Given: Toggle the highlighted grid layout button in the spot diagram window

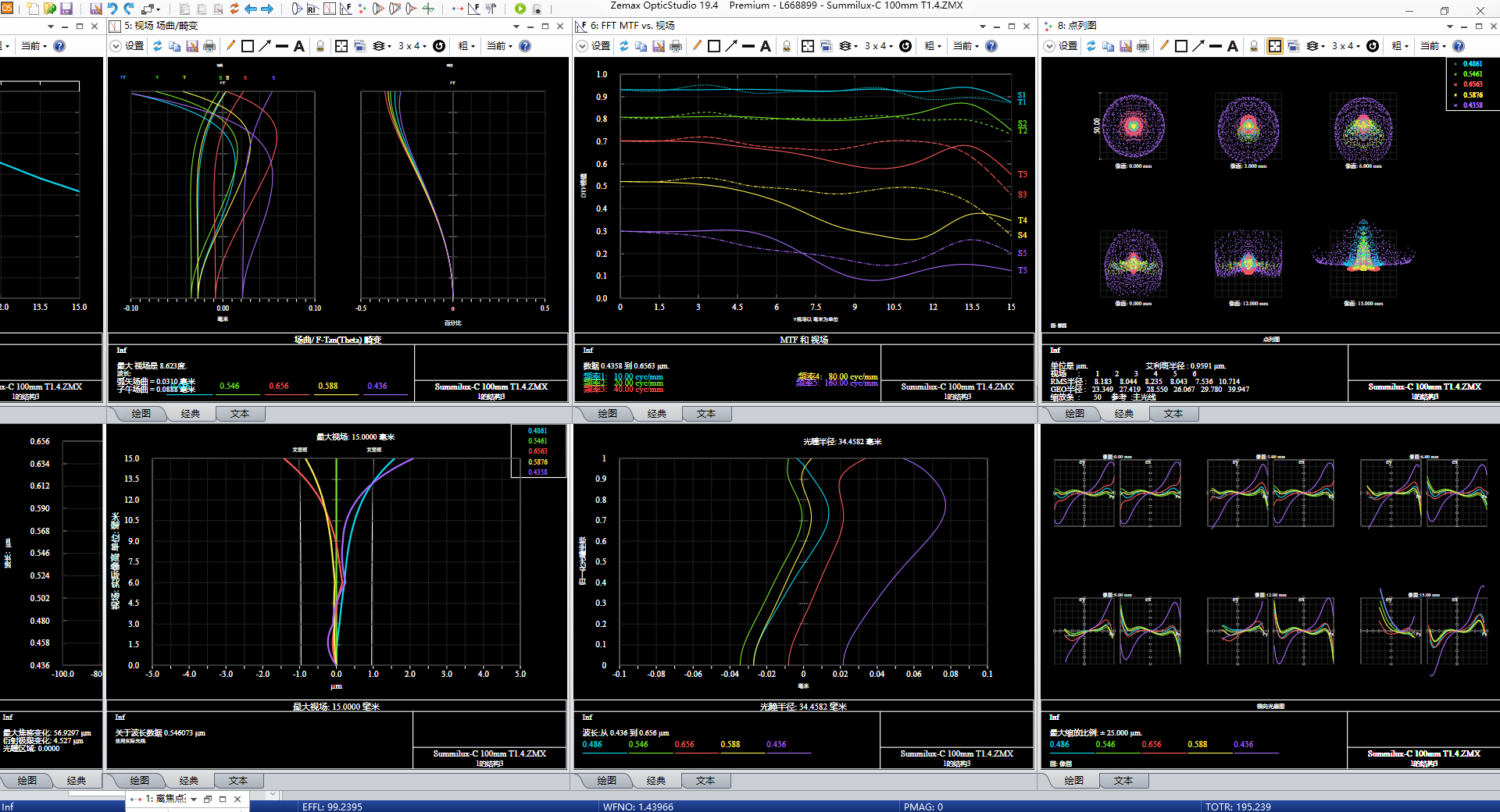Looking at the screenshot, I should [x=1274, y=46].
